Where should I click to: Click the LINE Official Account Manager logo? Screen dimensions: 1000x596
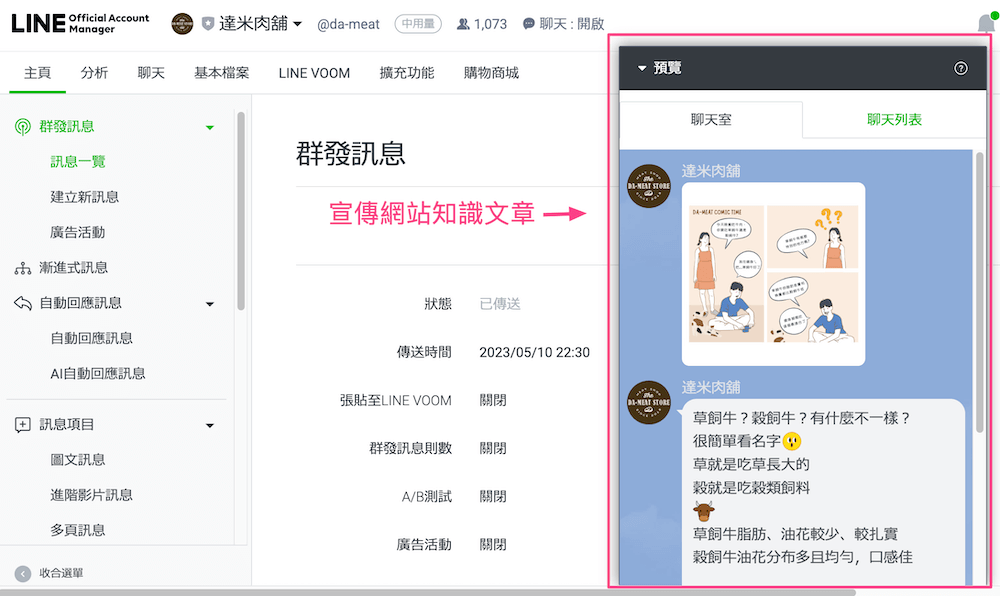[x=80, y=23]
